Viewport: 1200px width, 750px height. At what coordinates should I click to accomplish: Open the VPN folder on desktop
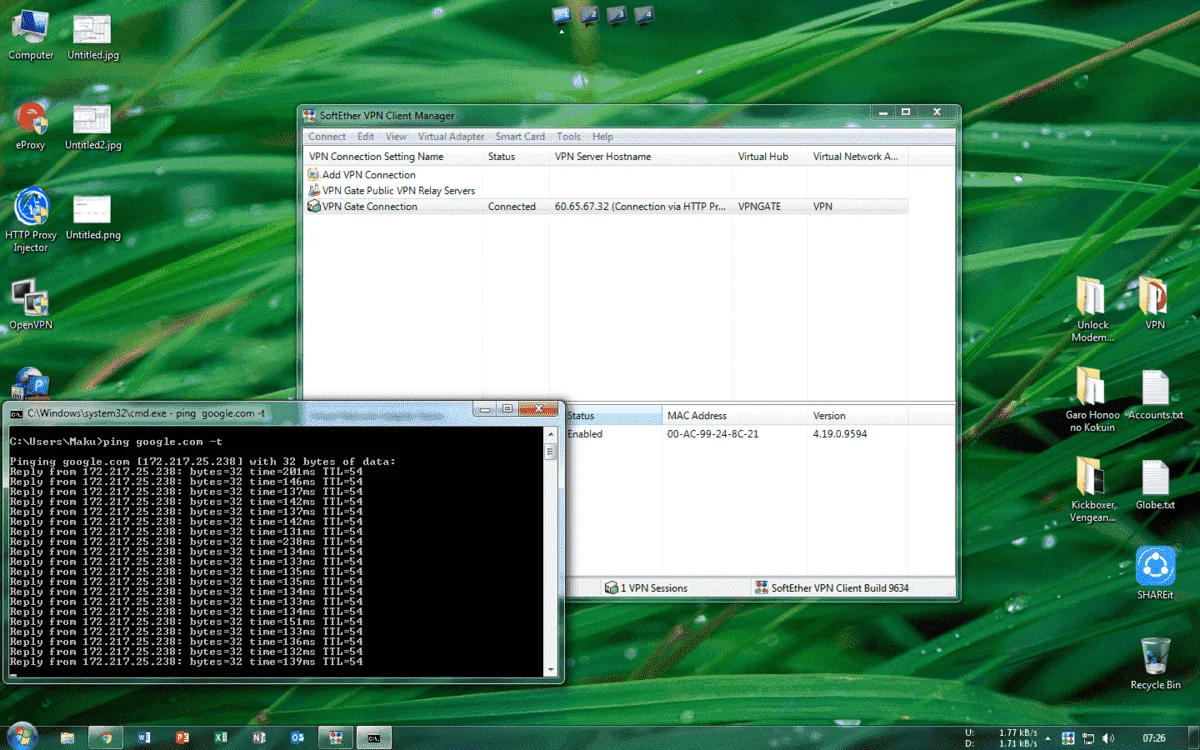coord(1155,304)
